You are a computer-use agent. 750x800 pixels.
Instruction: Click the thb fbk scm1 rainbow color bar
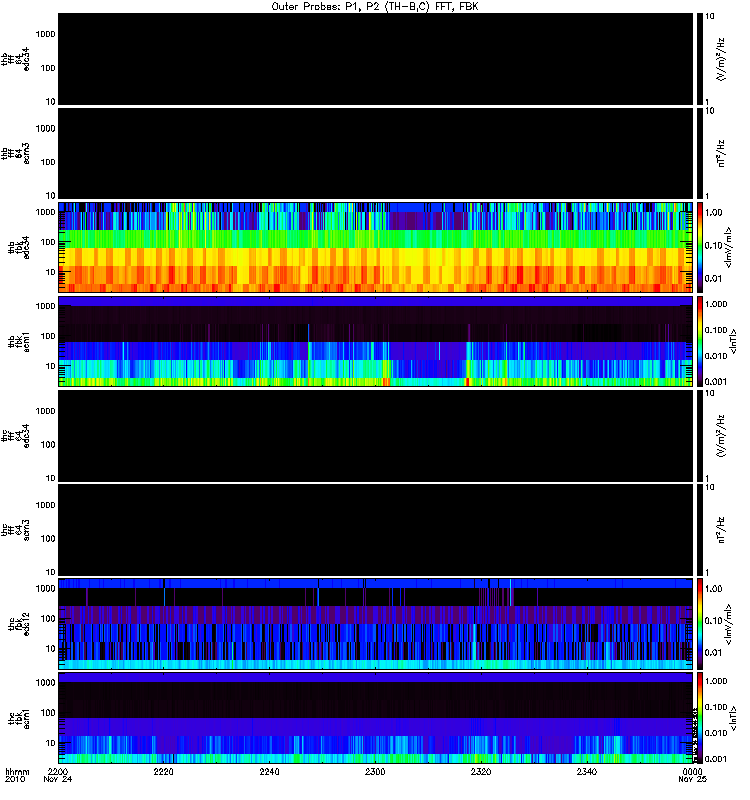pos(700,341)
